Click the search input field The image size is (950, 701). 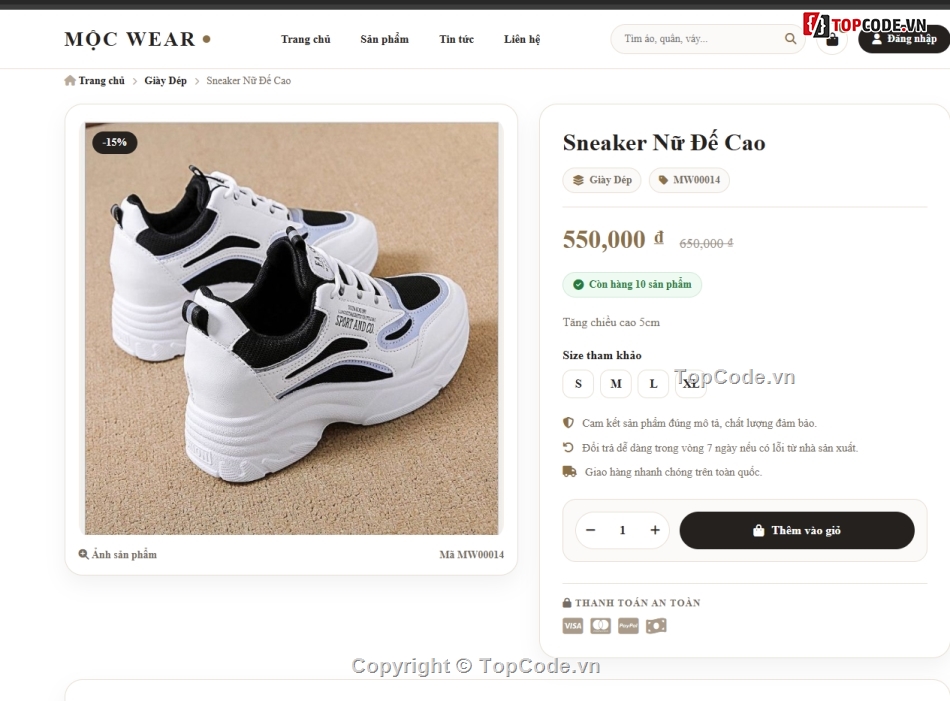coord(700,39)
